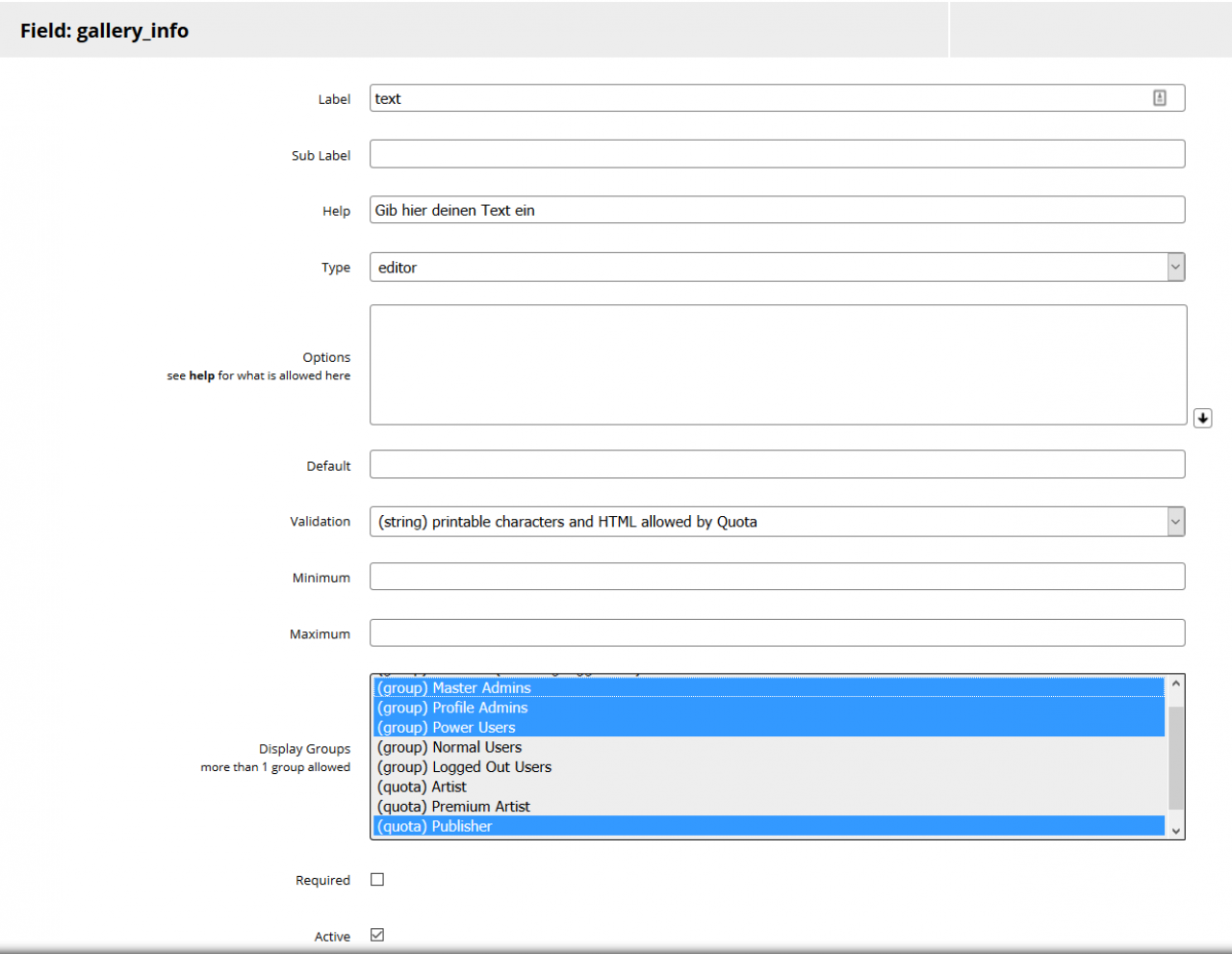The width and height of the screenshot is (1232, 954).
Task: Open the Type dropdown showing editor
Action: [777, 268]
